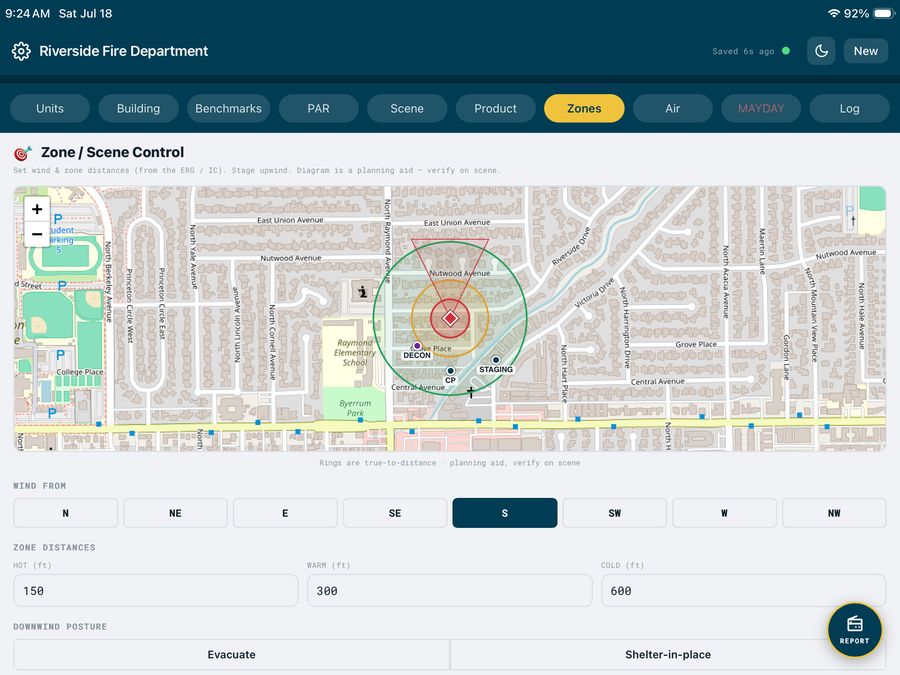Edit the Warm zone distance field

pyautogui.click(x=449, y=591)
